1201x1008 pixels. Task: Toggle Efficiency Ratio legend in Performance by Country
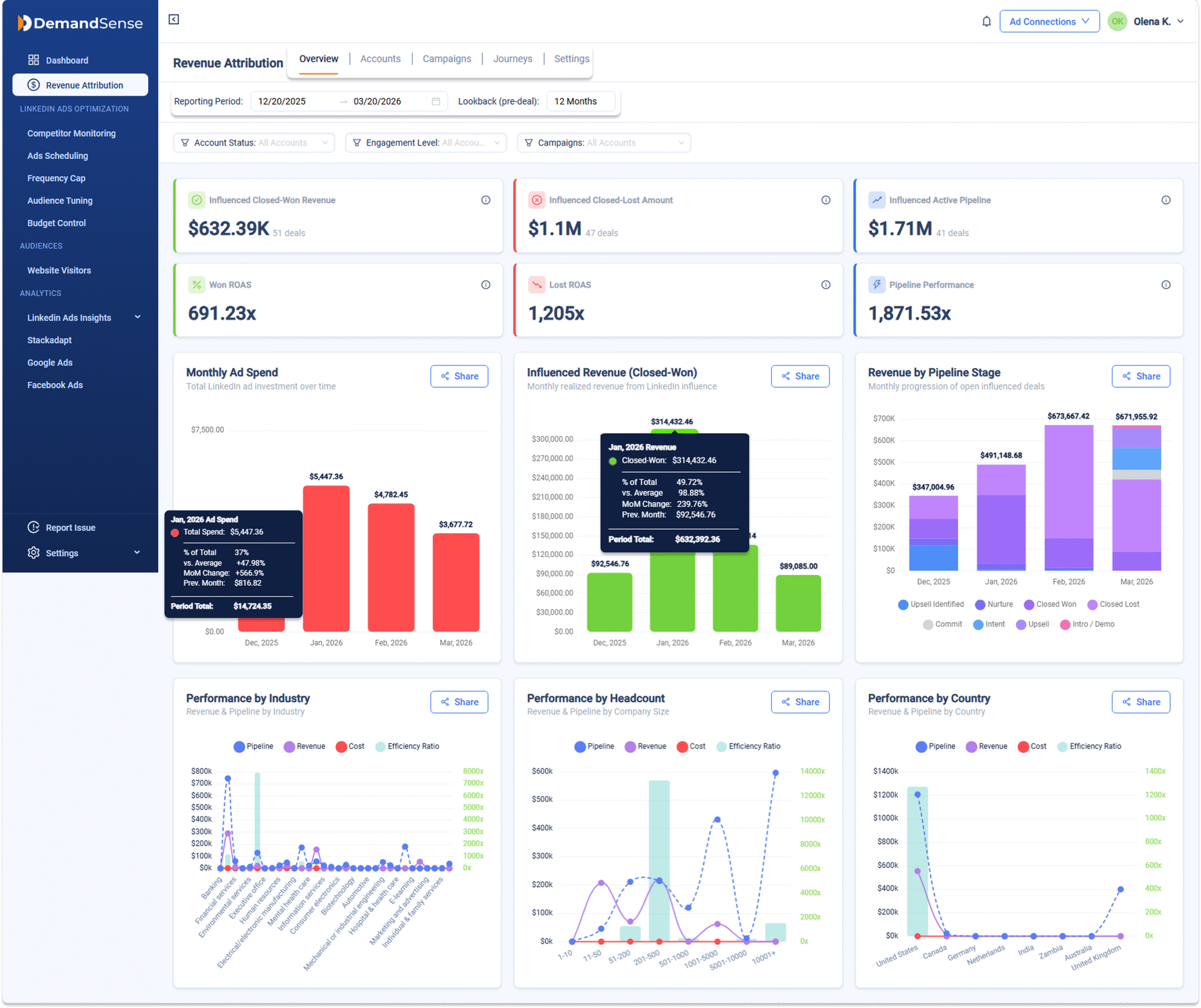1089,747
